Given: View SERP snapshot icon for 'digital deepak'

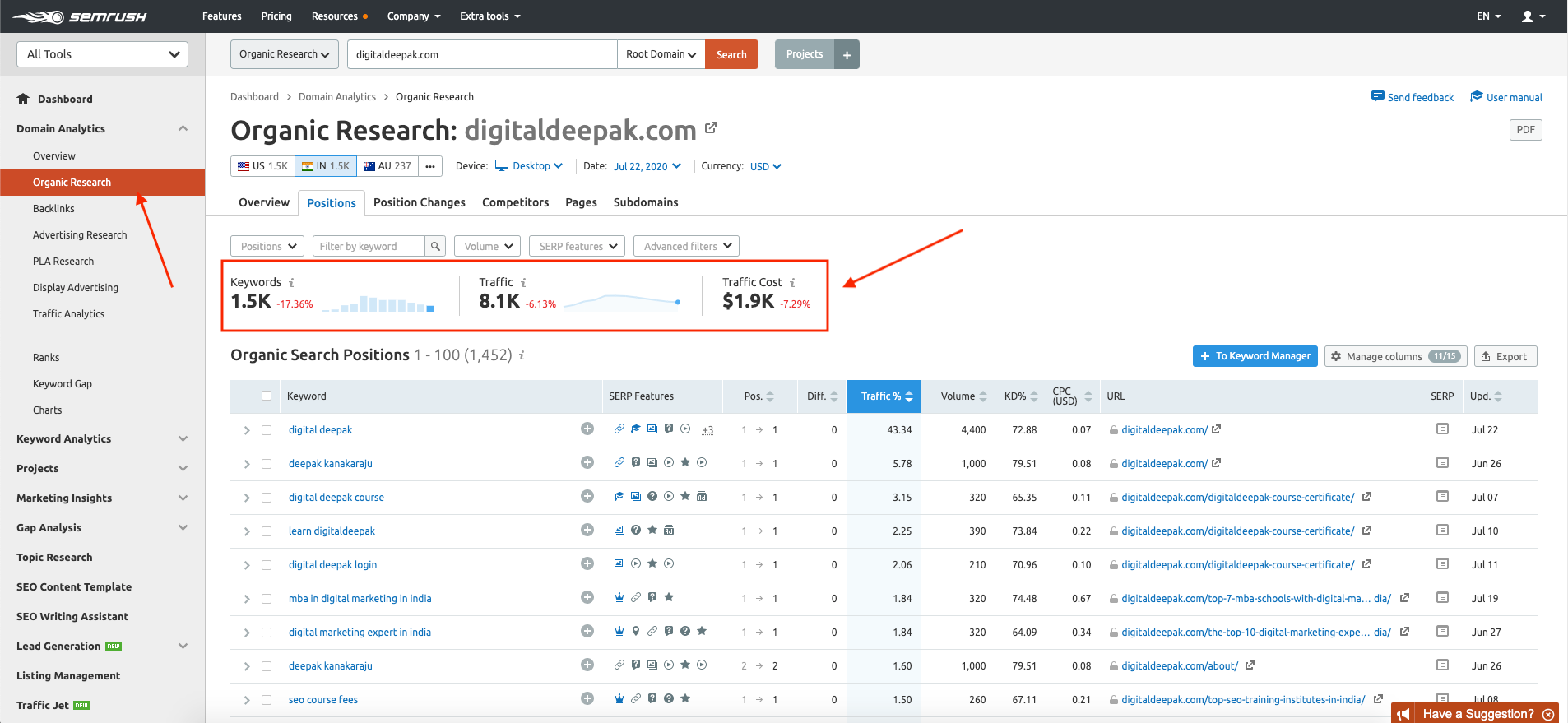Looking at the screenshot, I should [x=1442, y=429].
